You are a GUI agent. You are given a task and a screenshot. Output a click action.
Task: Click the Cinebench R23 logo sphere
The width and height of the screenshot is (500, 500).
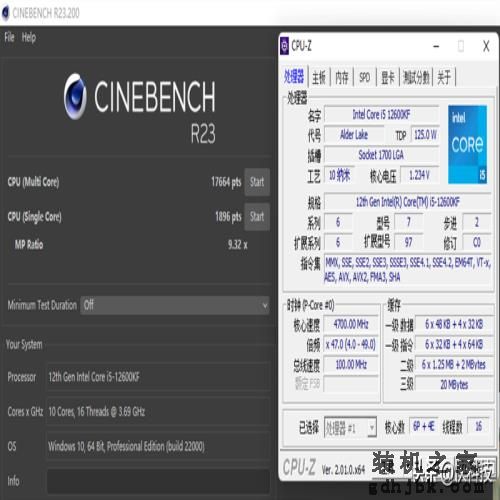click(75, 96)
